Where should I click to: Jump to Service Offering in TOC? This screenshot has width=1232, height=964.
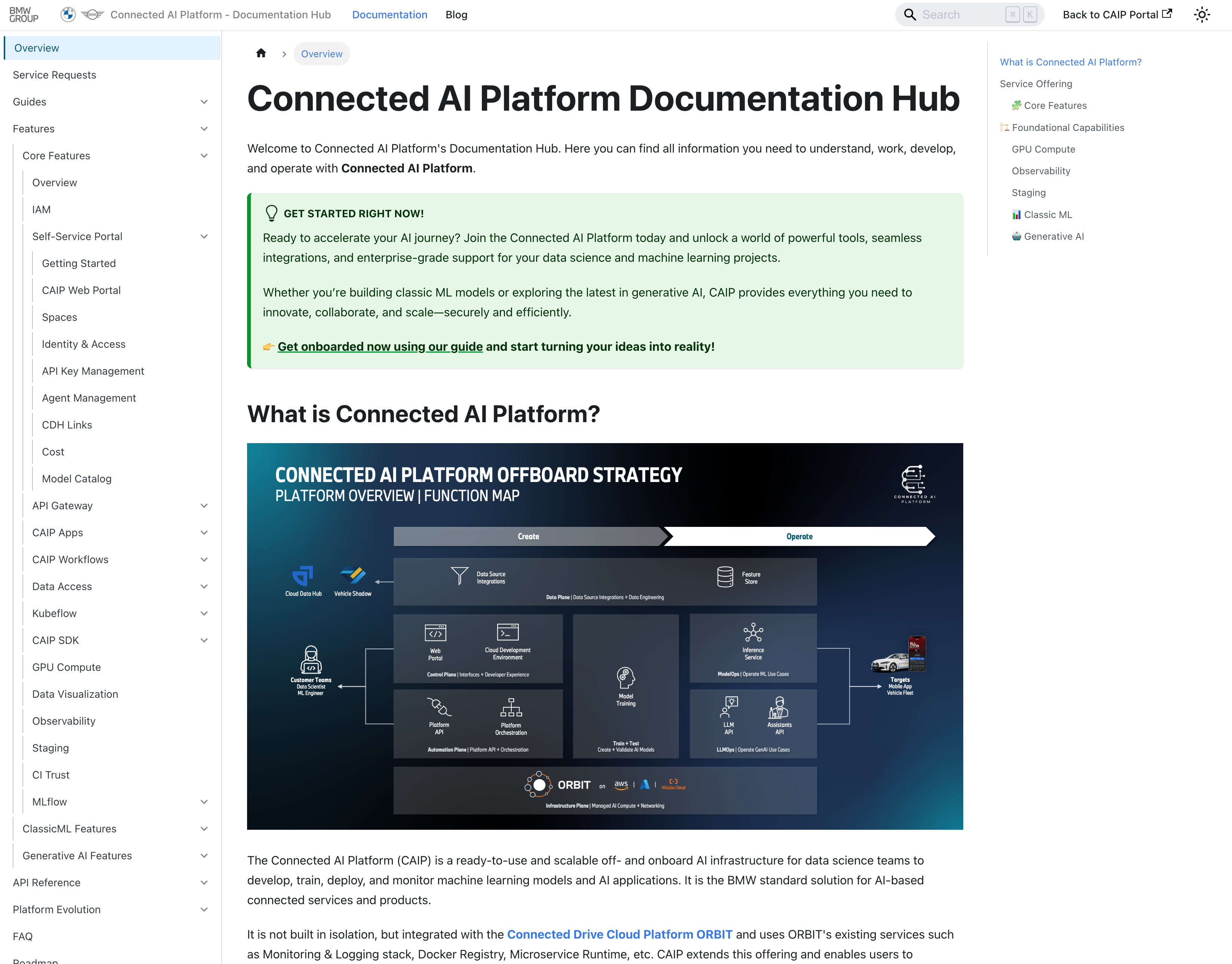click(1036, 84)
